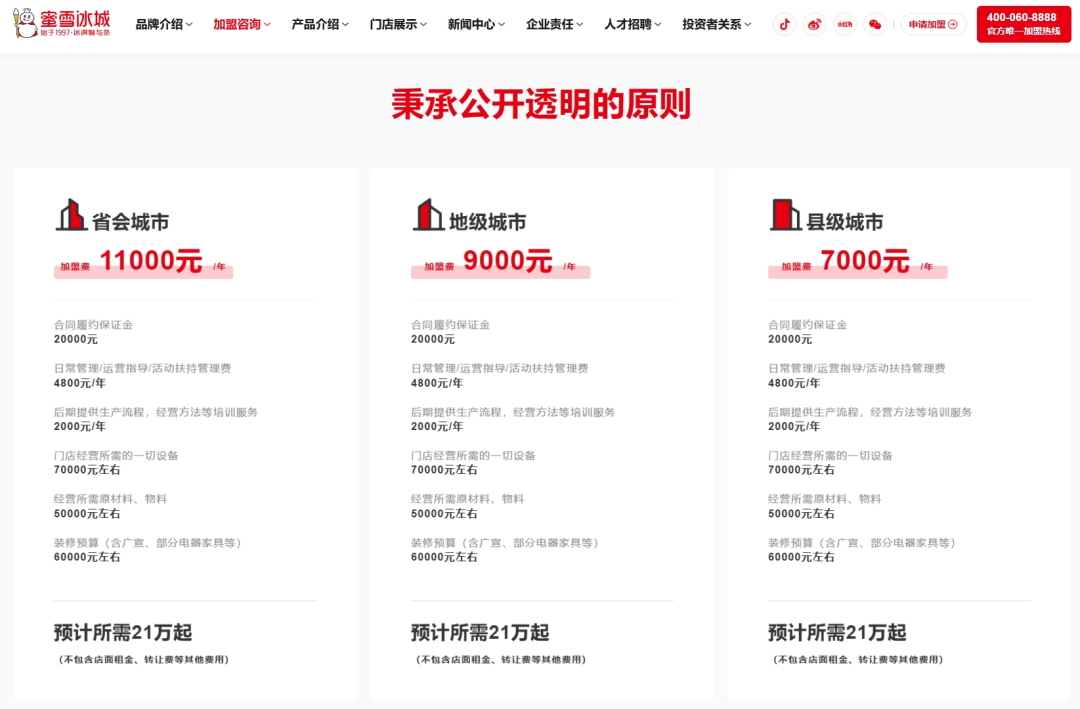This screenshot has height=709, width=1080.
Task: Click the 地级城市 building icon
Action: (428, 215)
